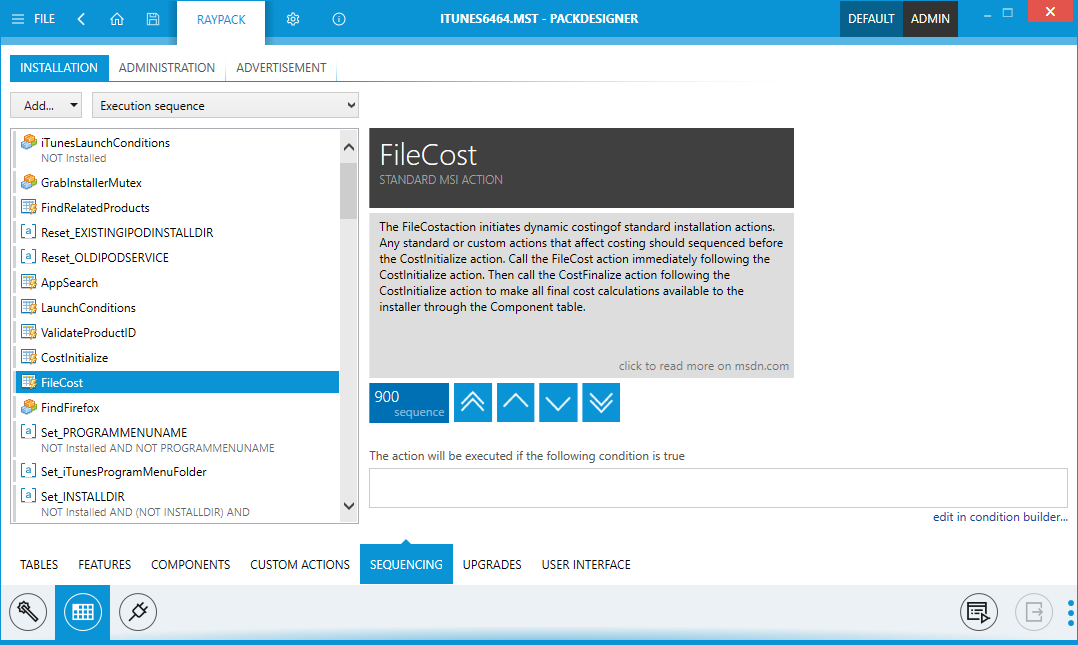Image resolution: width=1078 pixels, height=645 pixels.
Task: Click edit in condition builder link
Action: point(999,517)
